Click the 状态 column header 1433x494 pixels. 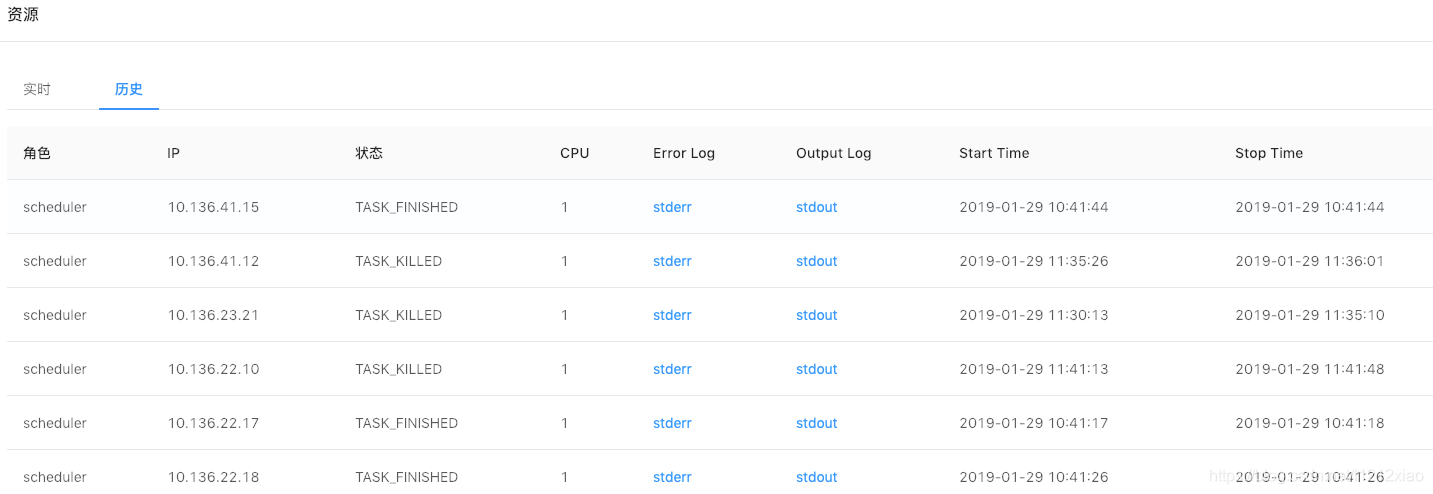[x=369, y=153]
